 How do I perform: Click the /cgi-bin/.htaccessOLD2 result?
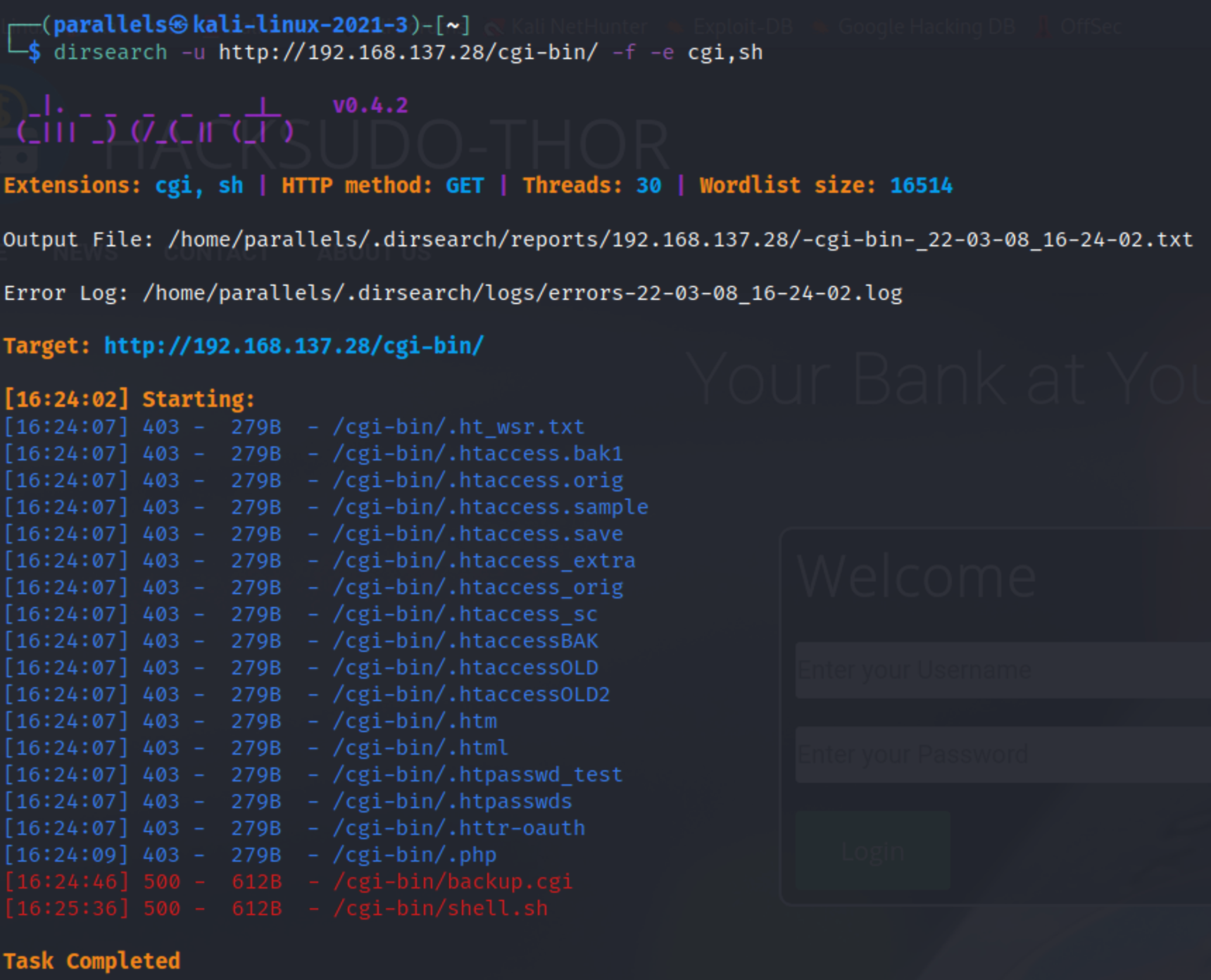click(x=471, y=694)
